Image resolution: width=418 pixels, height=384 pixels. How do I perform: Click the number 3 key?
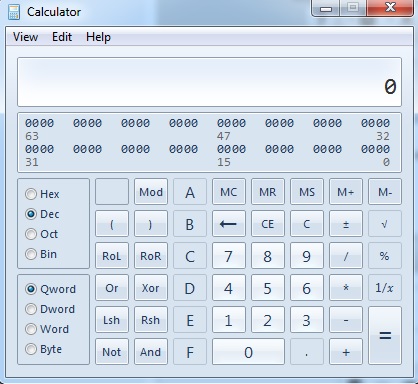click(307, 320)
